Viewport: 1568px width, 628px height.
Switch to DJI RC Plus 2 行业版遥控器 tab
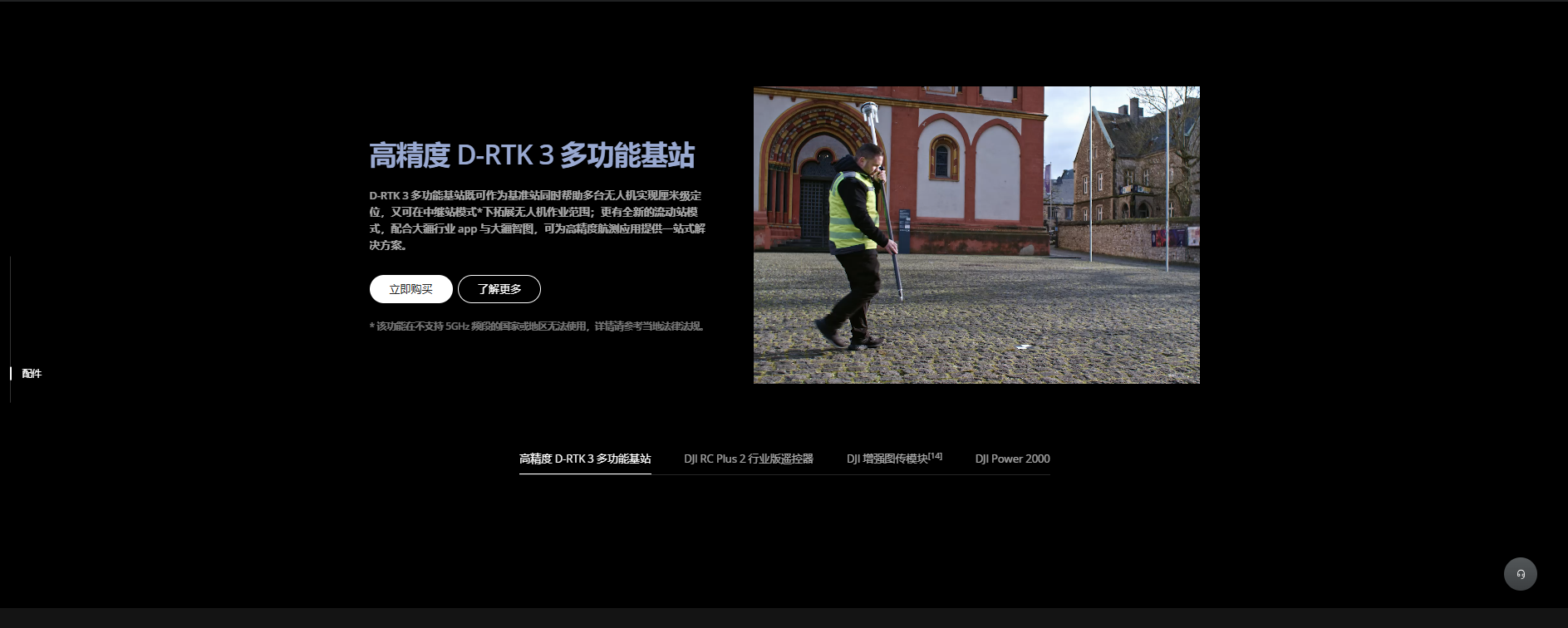click(748, 459)
